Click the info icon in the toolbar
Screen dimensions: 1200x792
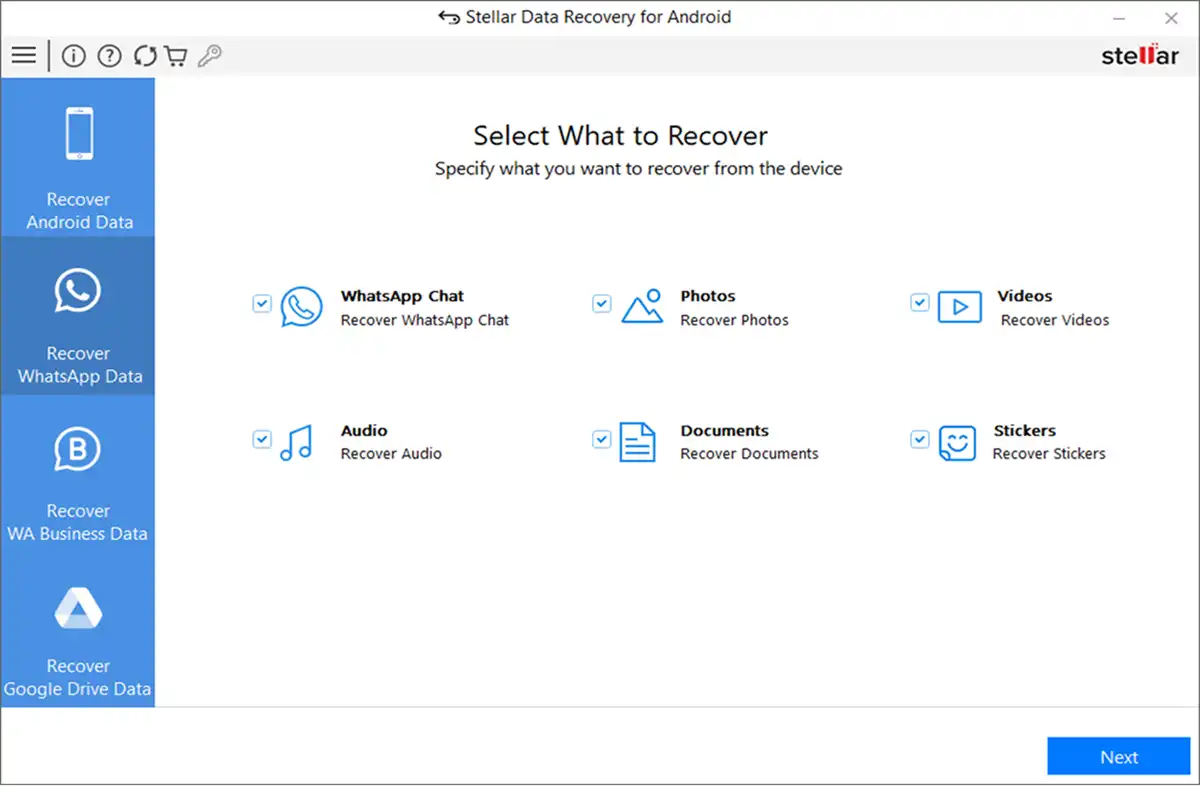73,55
